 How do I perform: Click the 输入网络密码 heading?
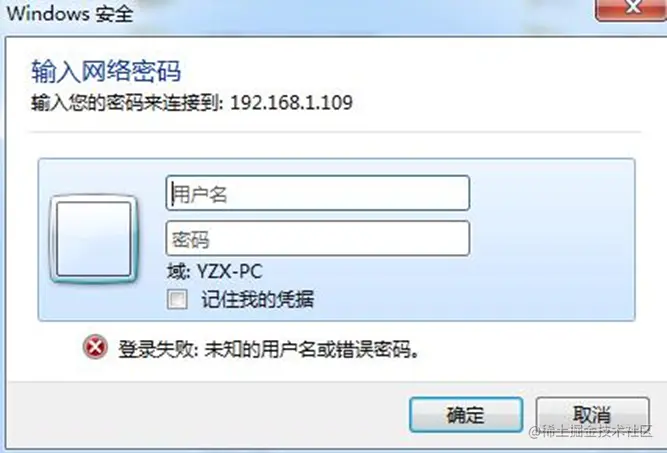(106, 71)
